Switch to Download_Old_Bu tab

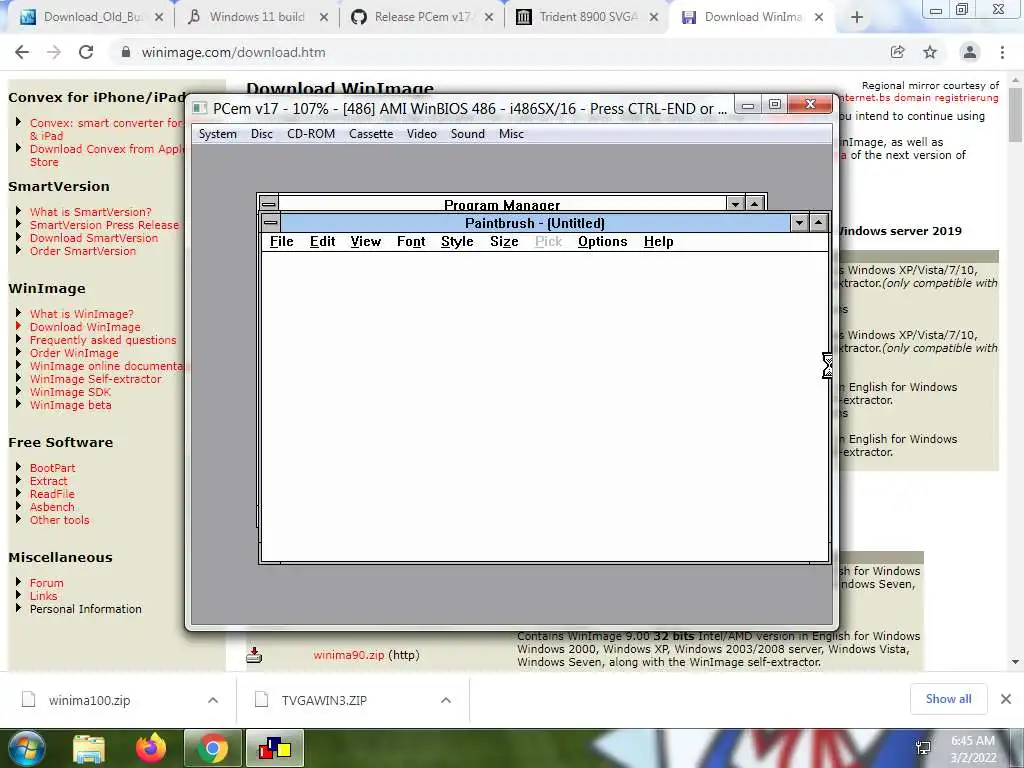[x=91, y=17]
